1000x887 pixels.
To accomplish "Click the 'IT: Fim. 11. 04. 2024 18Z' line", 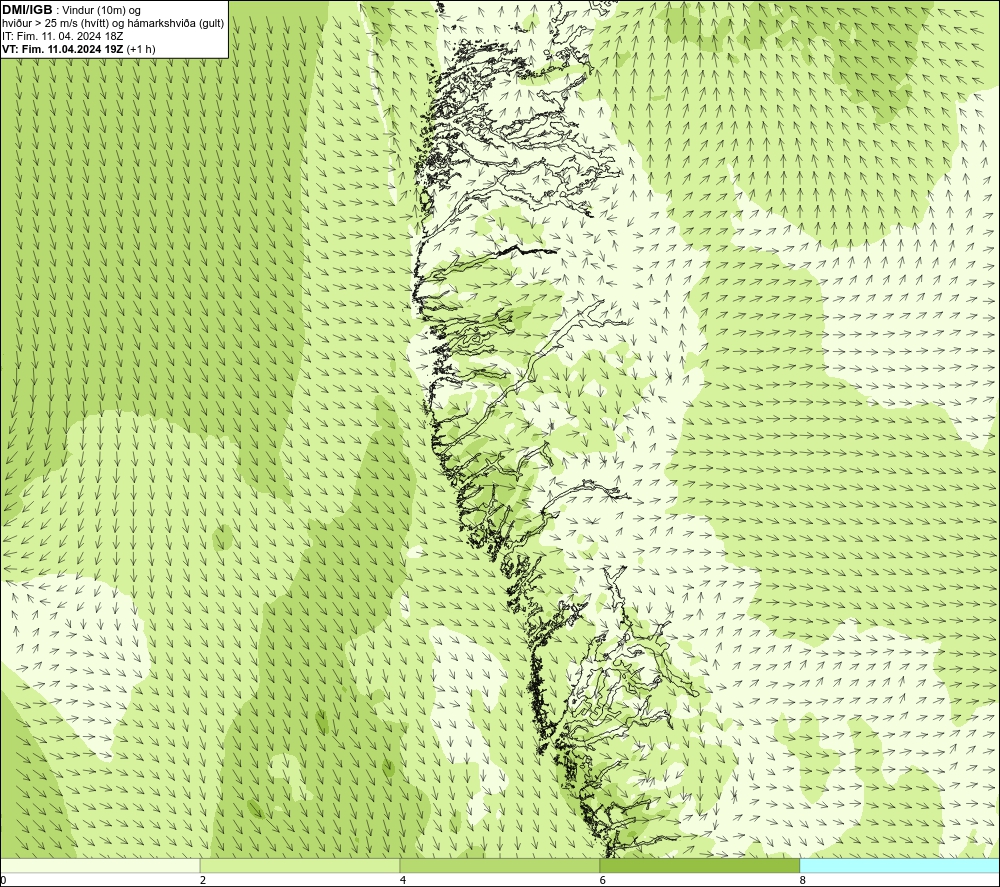I will tap(62, 36).
